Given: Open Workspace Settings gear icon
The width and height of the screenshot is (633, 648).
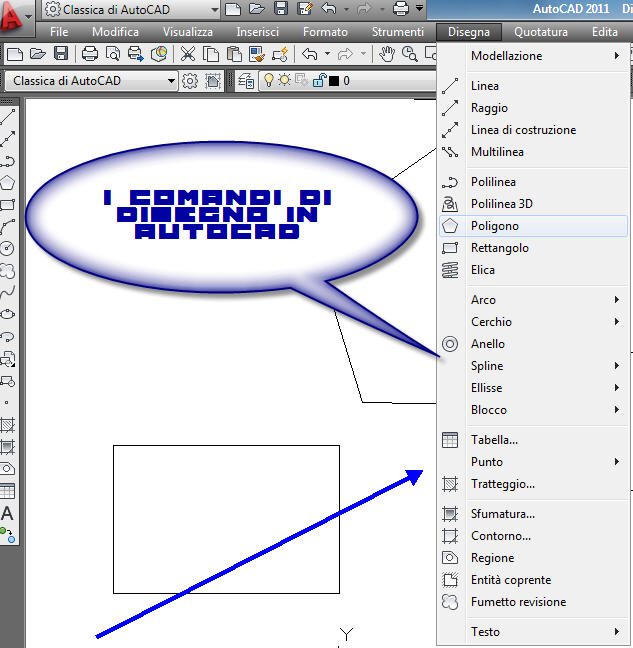Looking at the screenshot, I should [190, 81].
